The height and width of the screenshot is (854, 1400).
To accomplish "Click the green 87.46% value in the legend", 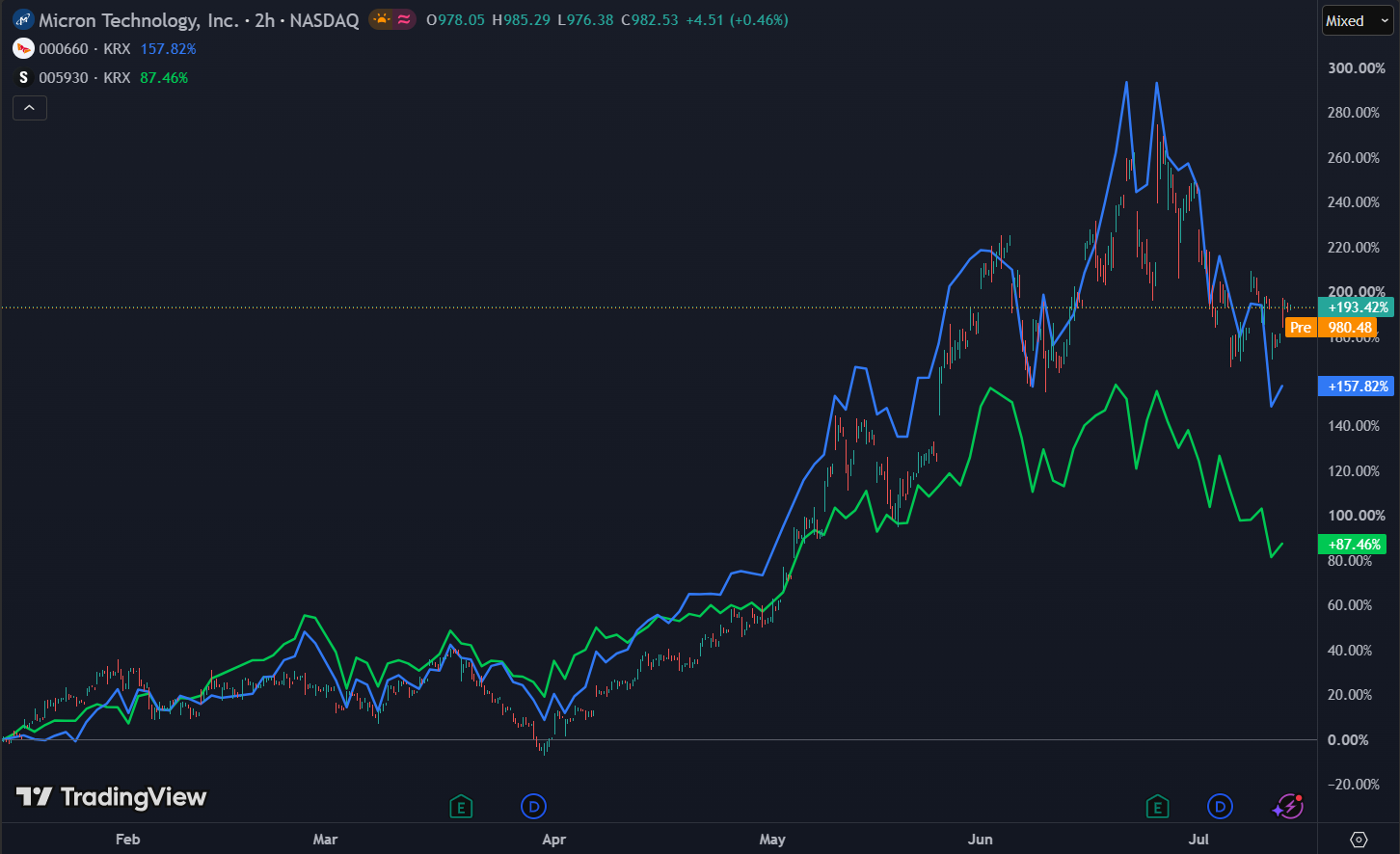I will (x=164, y=78).
